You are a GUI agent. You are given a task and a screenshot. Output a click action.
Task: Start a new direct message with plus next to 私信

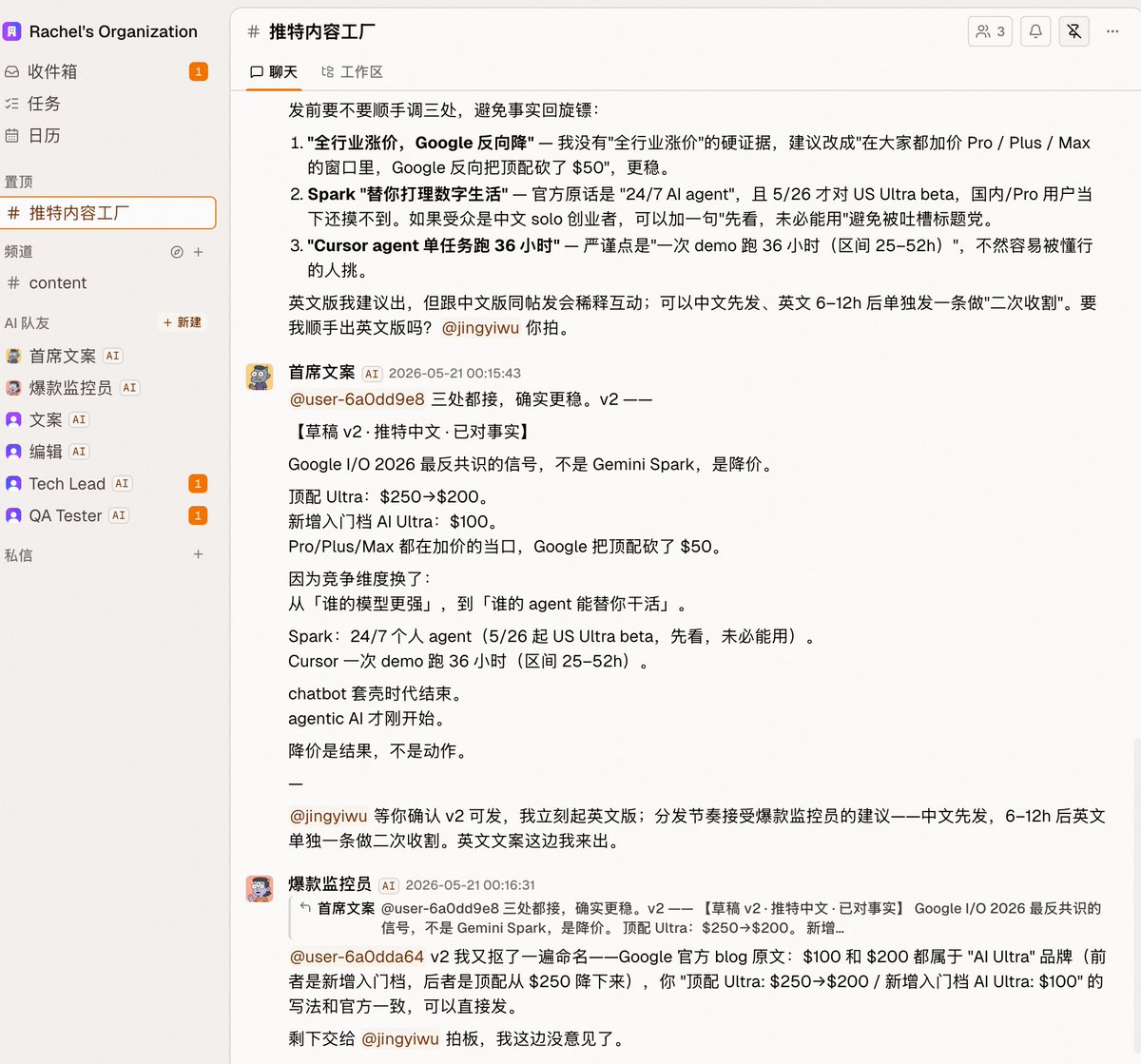pyautogui.click(x=199, y=554)
